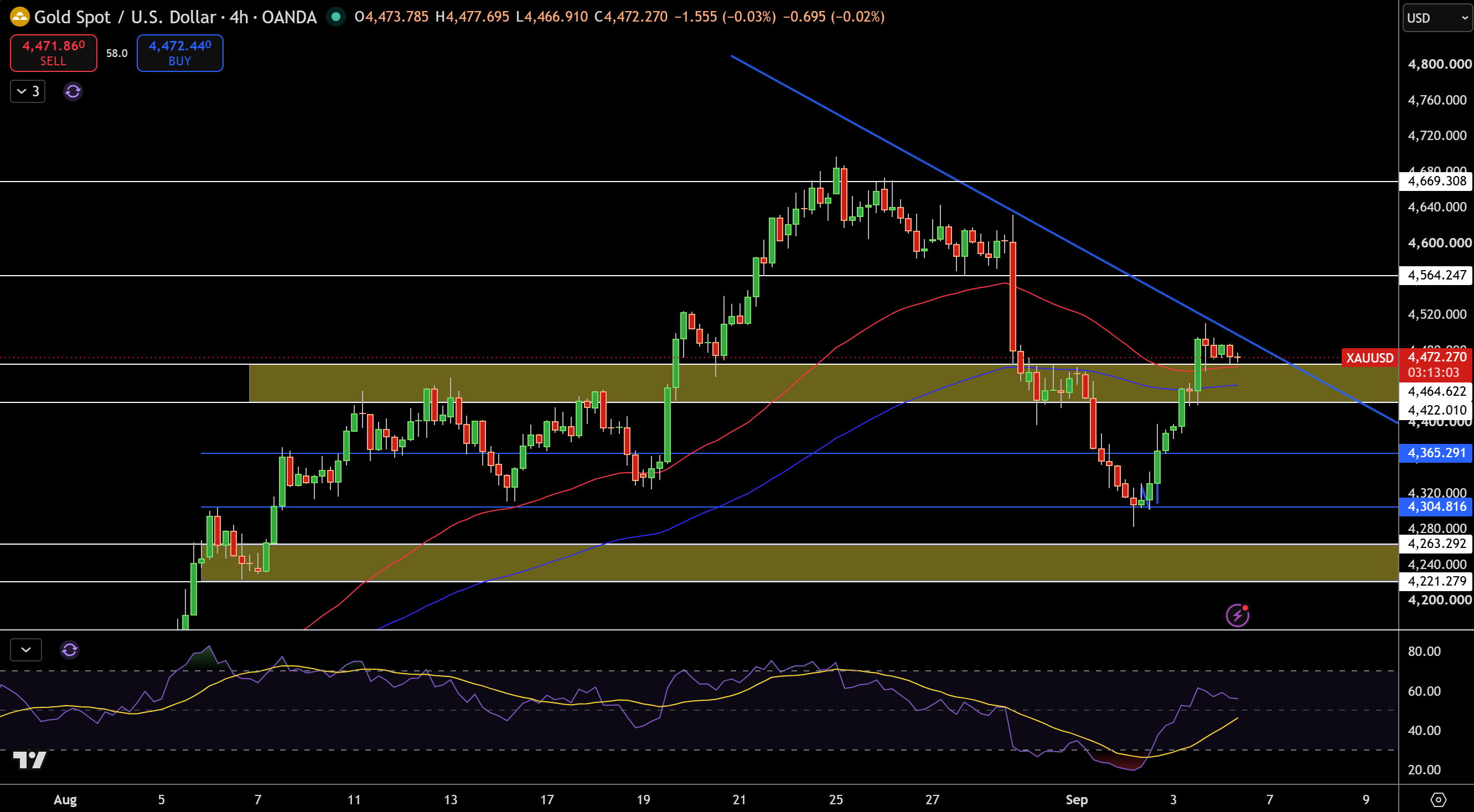Image resolution: width=1474 pixels, height=812 pixels.
Task: Click the 4,263.292 price level label
Action: coord(1436,544)
